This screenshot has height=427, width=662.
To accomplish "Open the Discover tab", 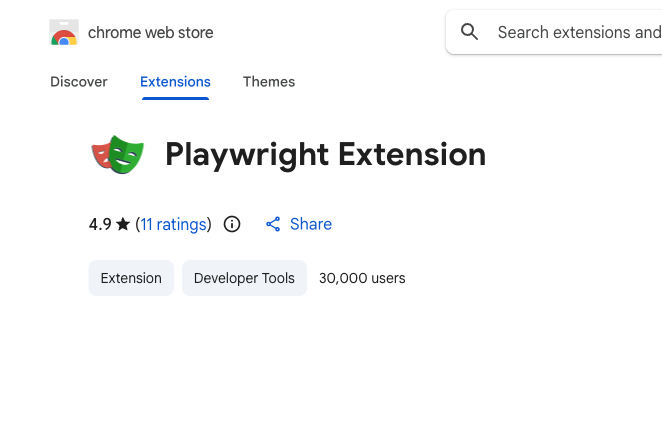I will (79, 82).
